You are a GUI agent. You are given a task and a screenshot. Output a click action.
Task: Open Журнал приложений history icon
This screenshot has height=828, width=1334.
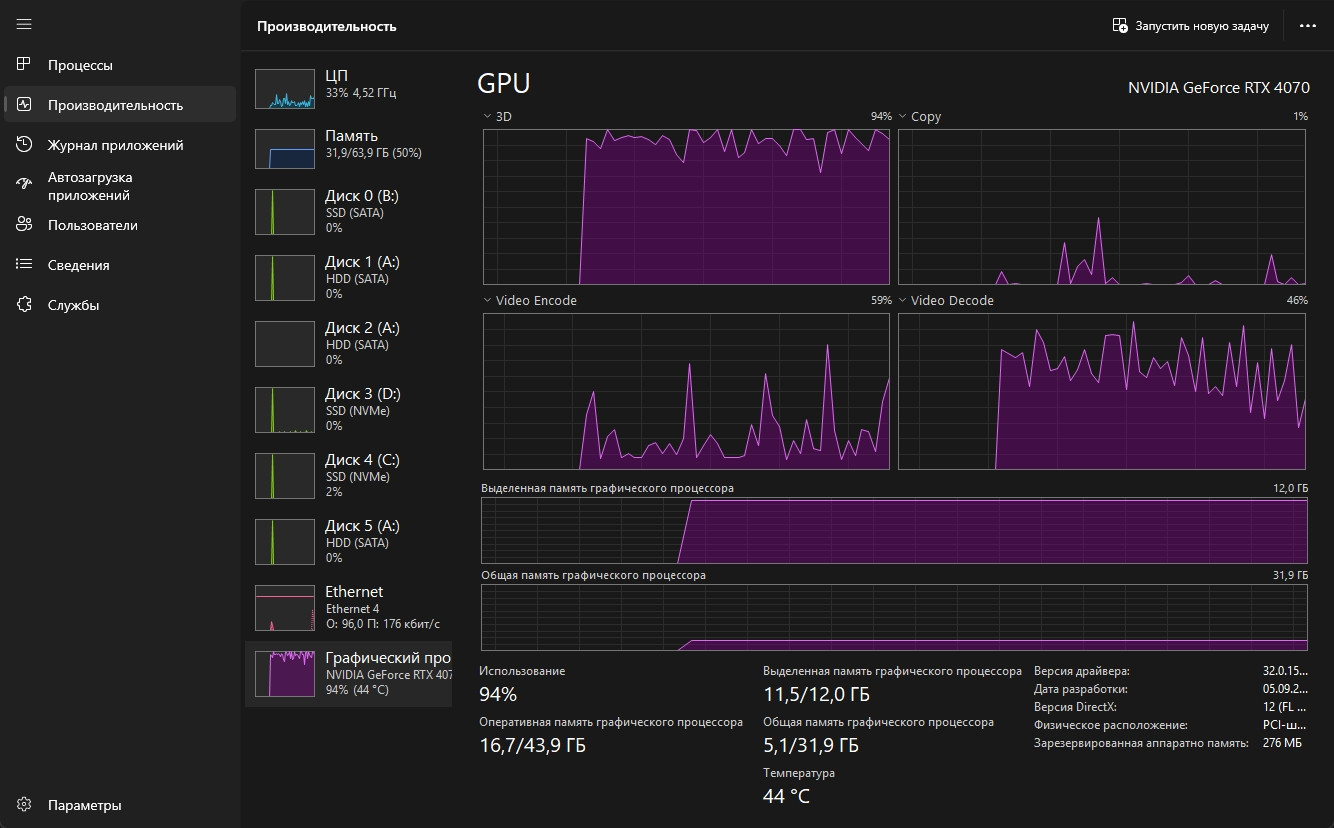coord(25,145)
